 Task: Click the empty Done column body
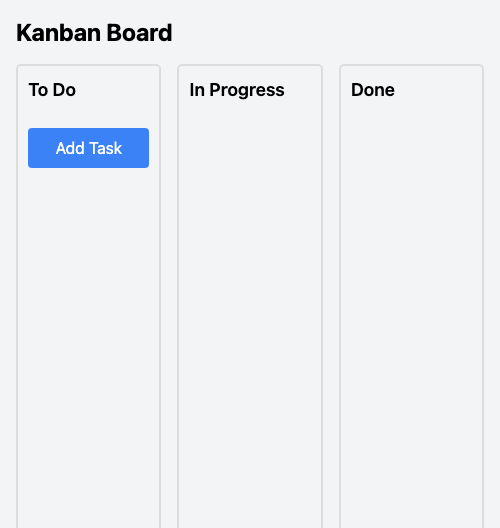[x=411, y=303]
